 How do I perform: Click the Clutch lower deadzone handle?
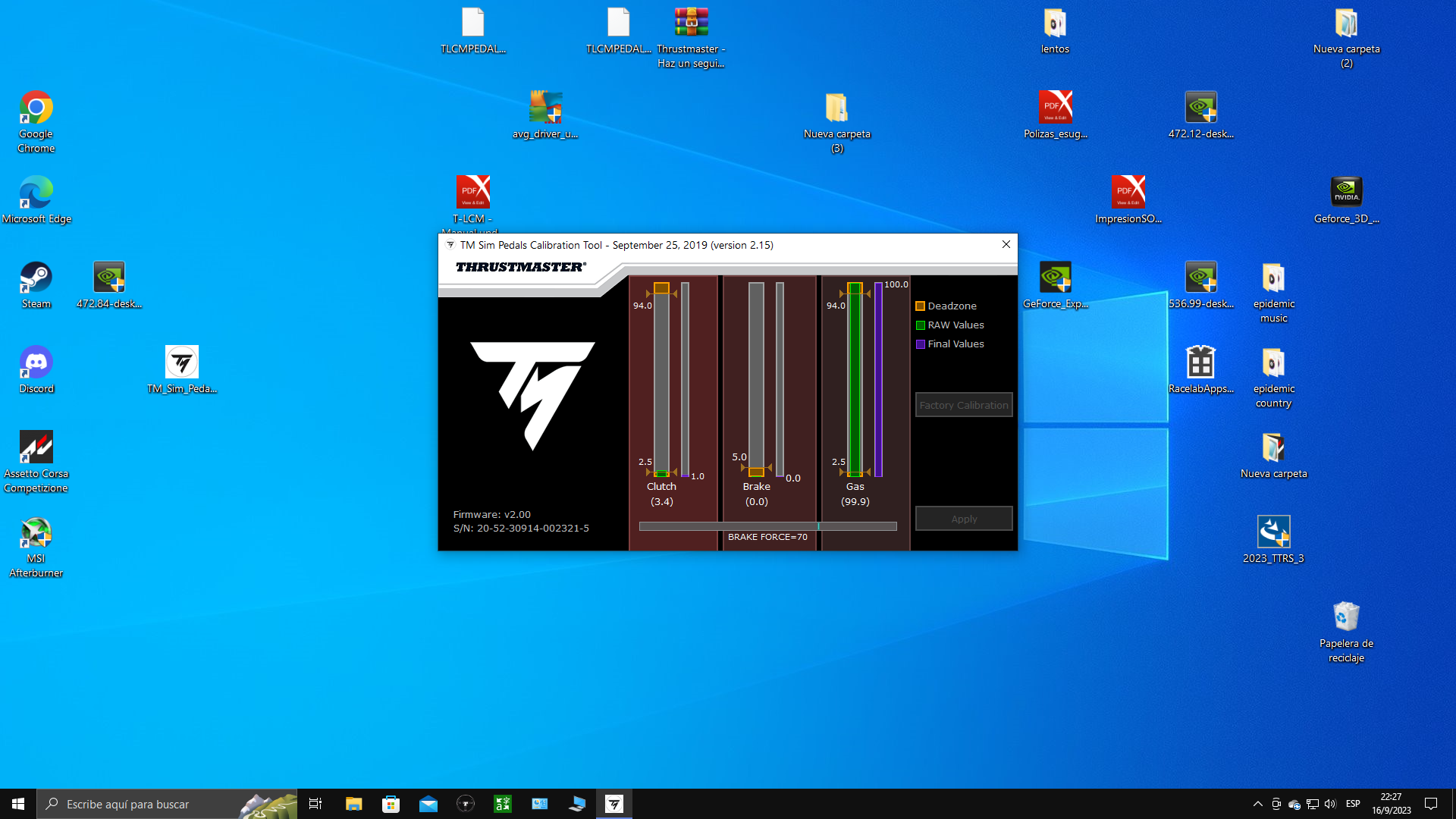[x=661, y=473]
